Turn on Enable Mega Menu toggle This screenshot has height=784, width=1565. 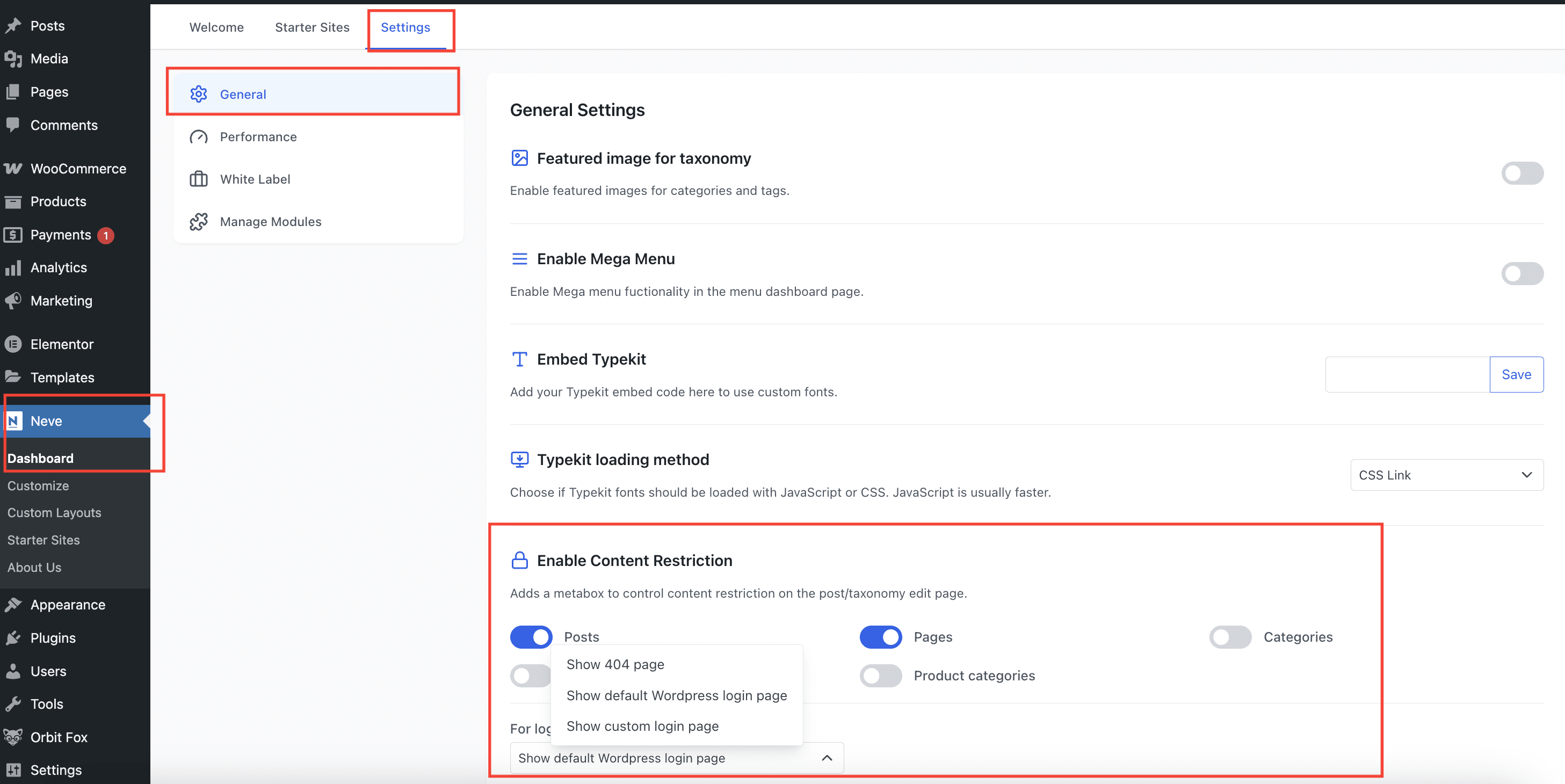tap(1522, 273)
